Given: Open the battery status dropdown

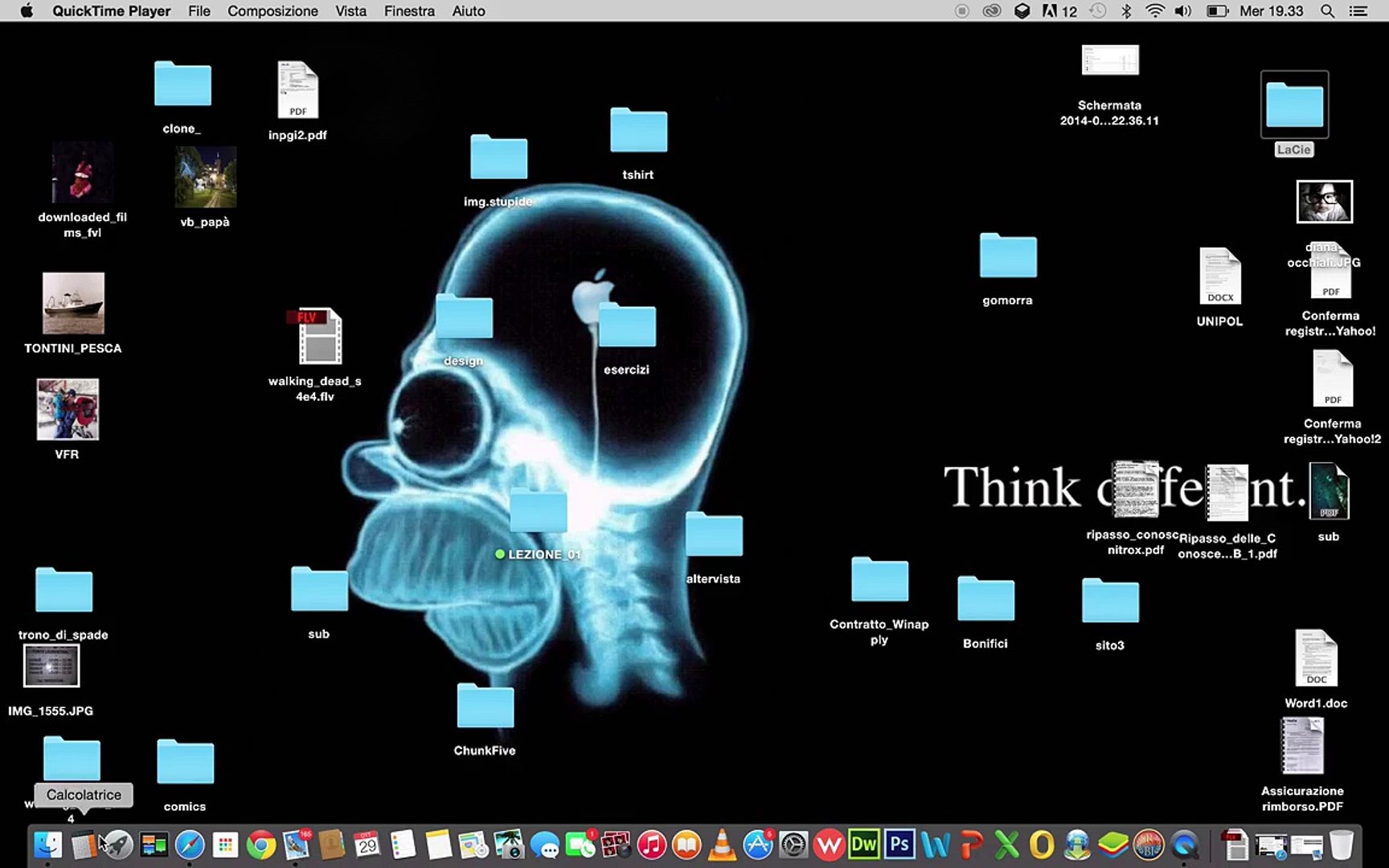Looking at the screenshot, I should coord(1217,11).
